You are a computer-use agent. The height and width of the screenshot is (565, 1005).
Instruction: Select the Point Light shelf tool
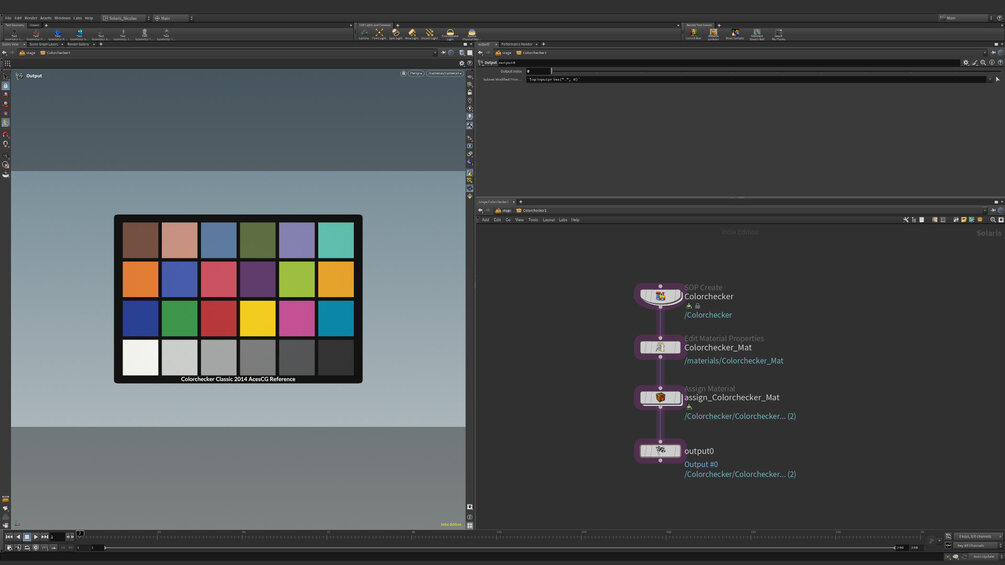coord(379,34)
